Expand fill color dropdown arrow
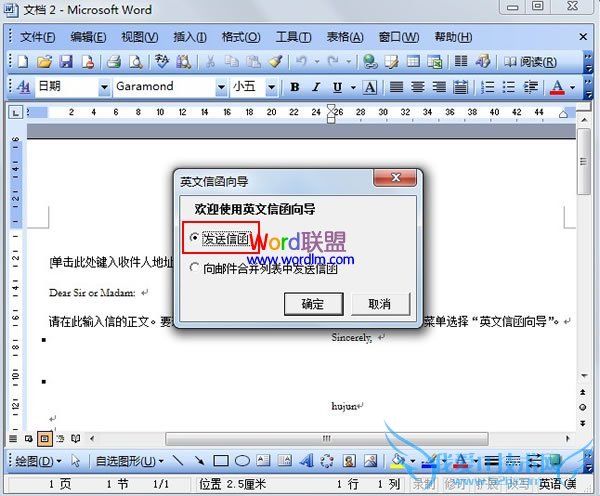Viewport: 600px width, 496px height. 413,460
